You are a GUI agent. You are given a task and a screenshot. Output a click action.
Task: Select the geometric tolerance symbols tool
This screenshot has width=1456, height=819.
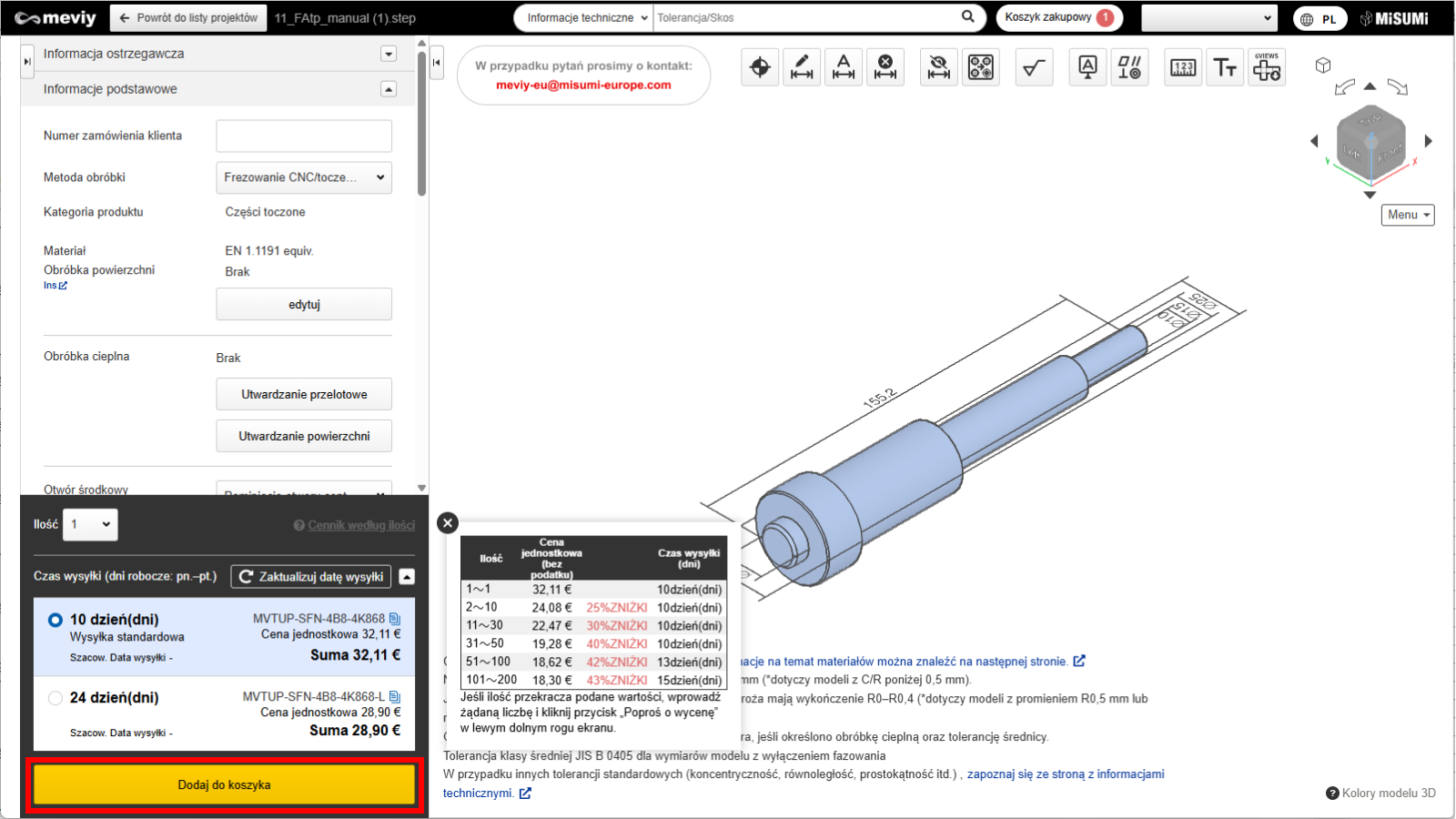(1129, 67)
